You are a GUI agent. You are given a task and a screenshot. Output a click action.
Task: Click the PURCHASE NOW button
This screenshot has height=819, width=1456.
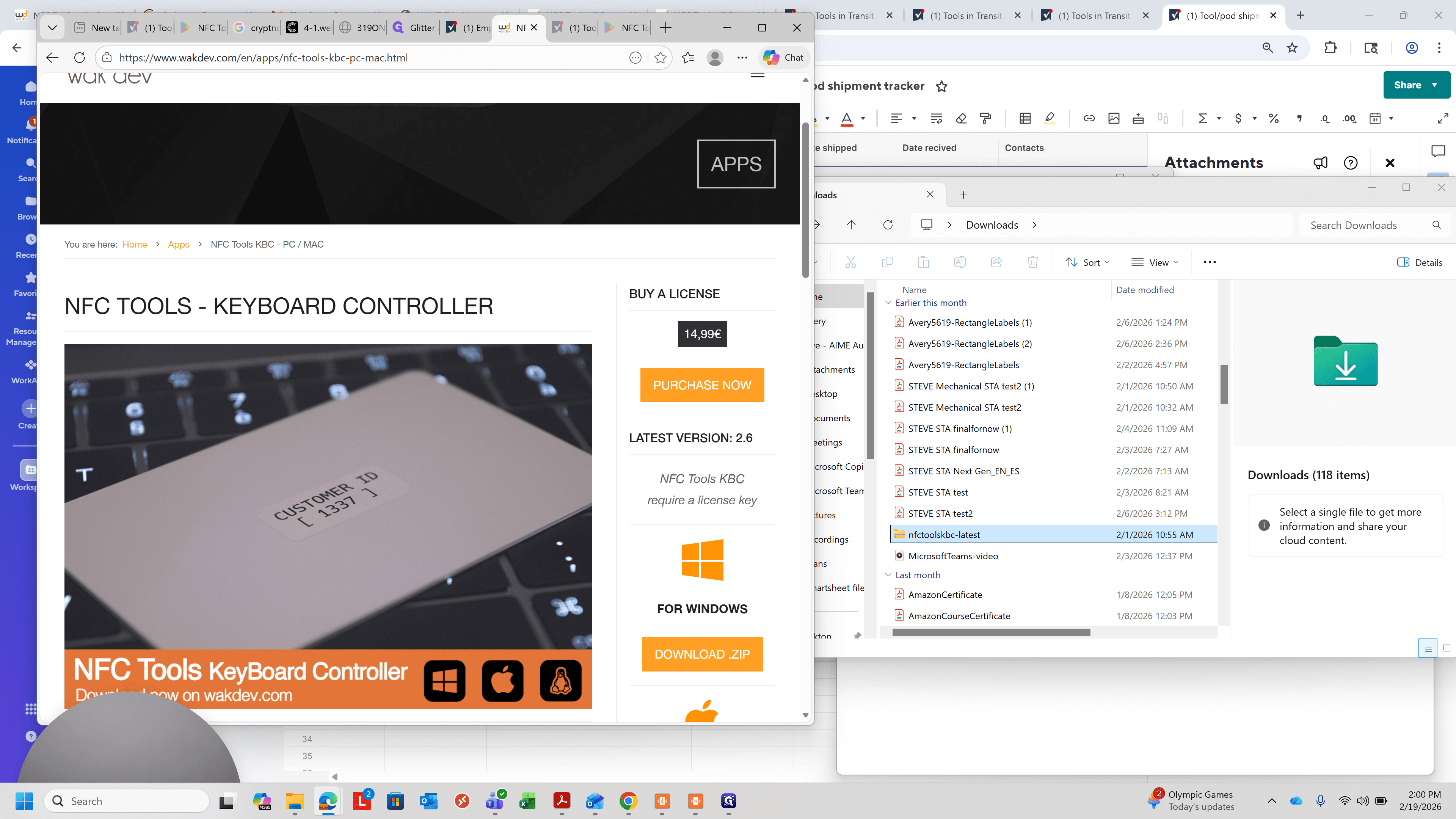(702, 386)
